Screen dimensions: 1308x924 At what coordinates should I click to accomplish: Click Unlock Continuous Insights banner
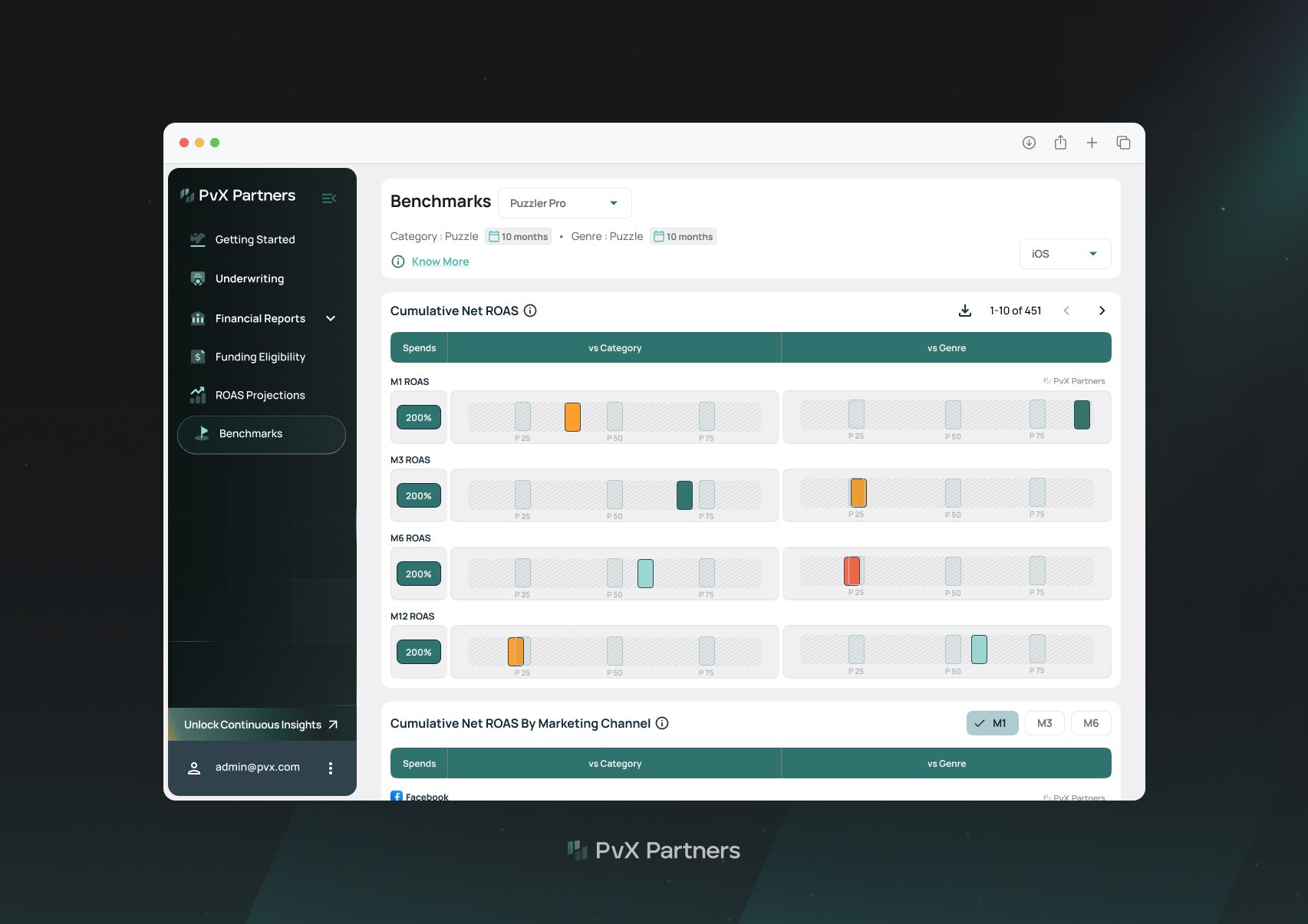(x=262, y=725)
